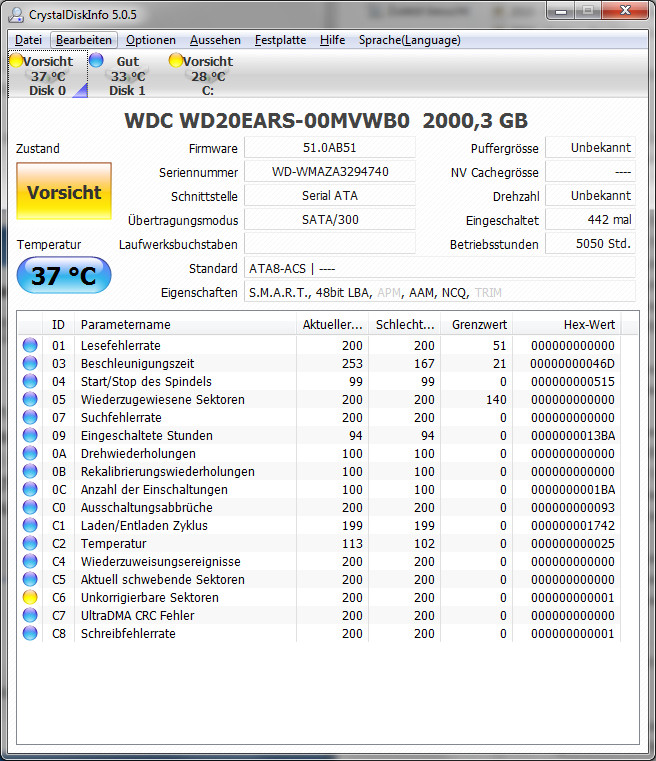Click the drive title WDC WD20EARS-00MVWB0
This screenshot has width=656, height=761.
coord(267,121)
